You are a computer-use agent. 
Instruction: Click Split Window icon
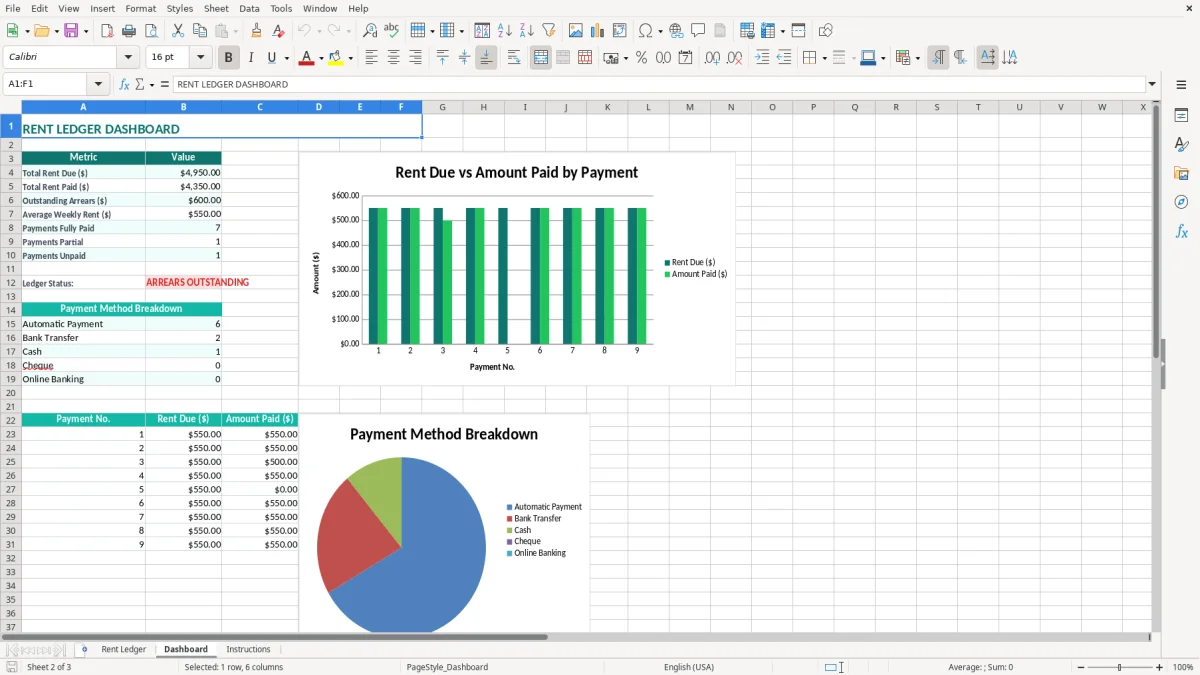tap(799, 31)
